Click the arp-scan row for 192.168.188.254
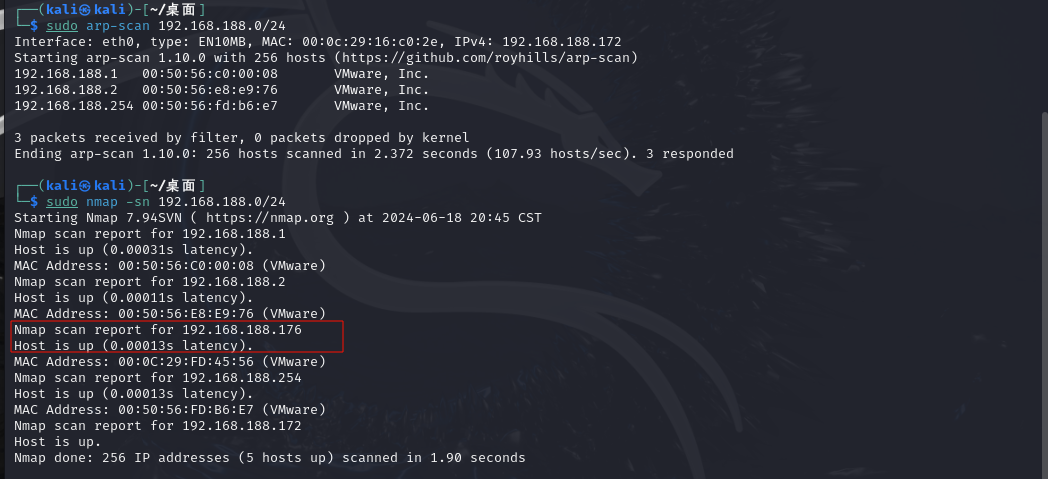 221,106
